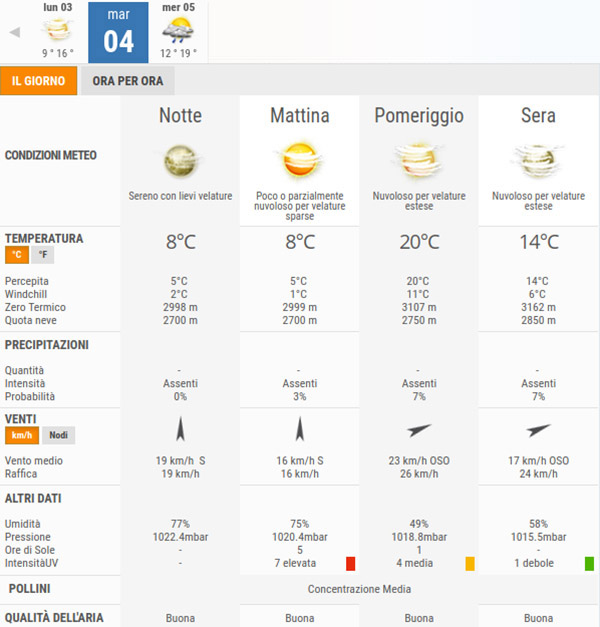Click '1 debole' UV intensity
This screenshot has height=627, width=600.
[x=534, y=563]
